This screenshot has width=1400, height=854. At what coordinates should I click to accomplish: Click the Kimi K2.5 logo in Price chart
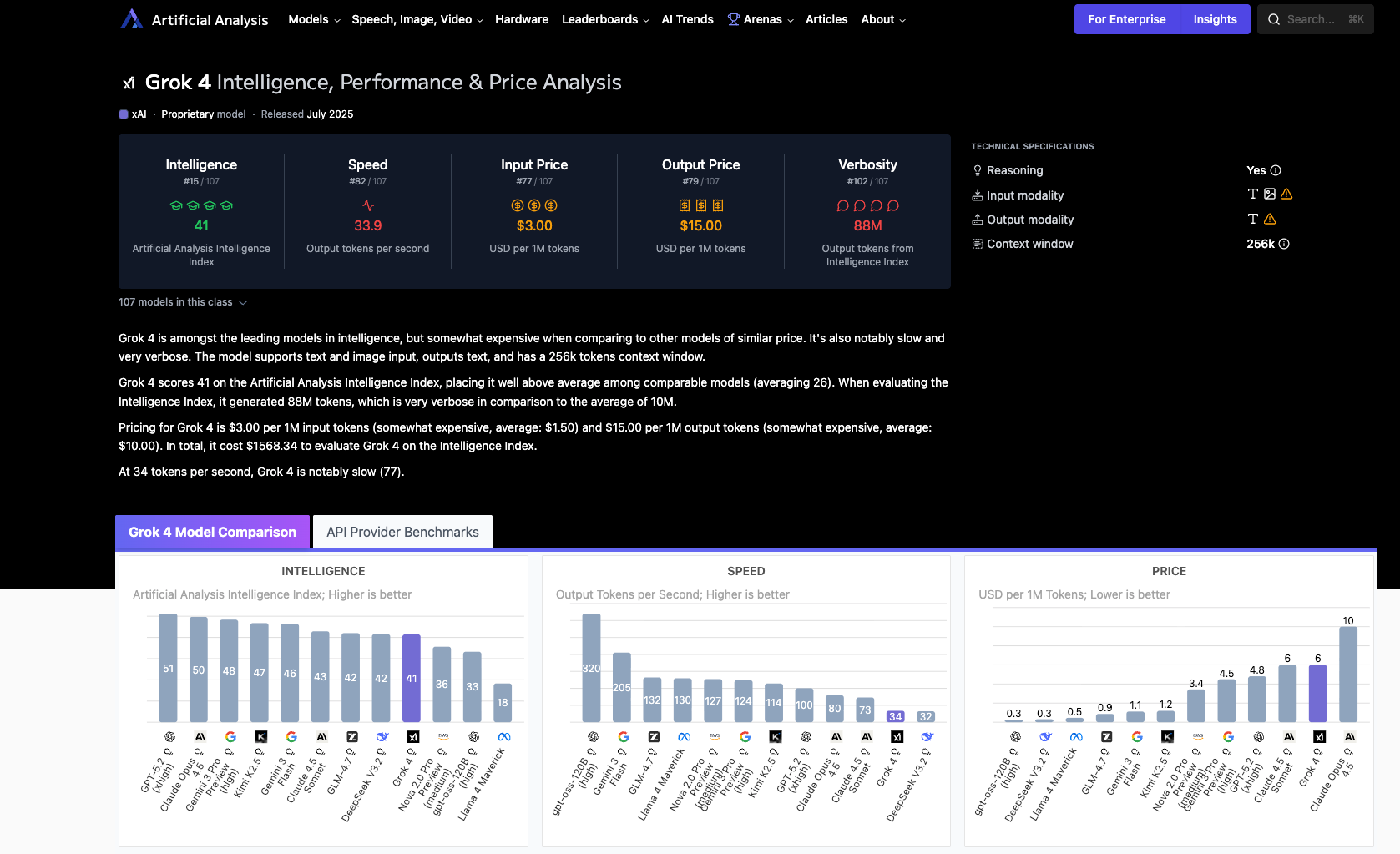[x=1167, y=737]
